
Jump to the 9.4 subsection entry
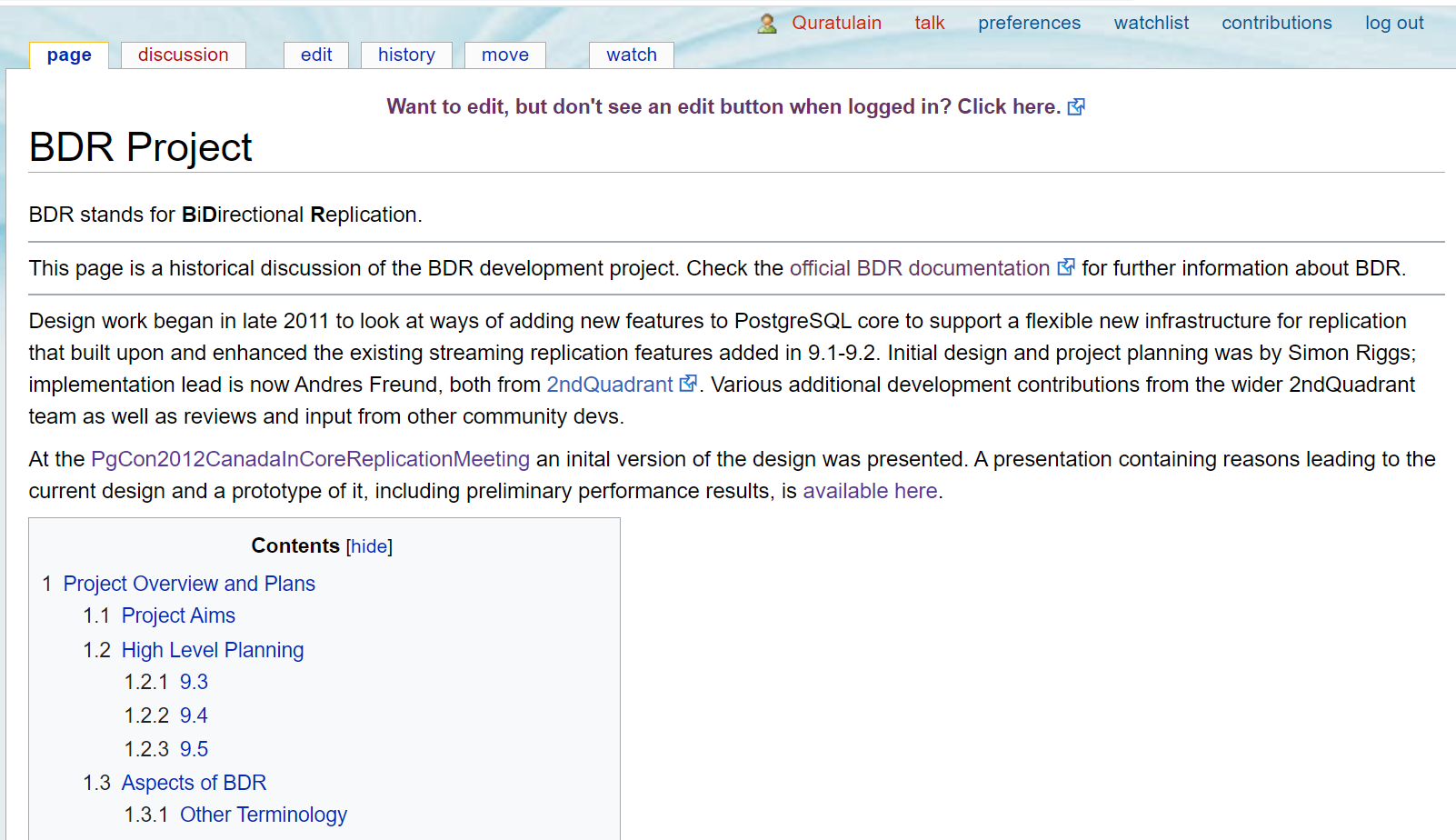[x=194, y=715]
